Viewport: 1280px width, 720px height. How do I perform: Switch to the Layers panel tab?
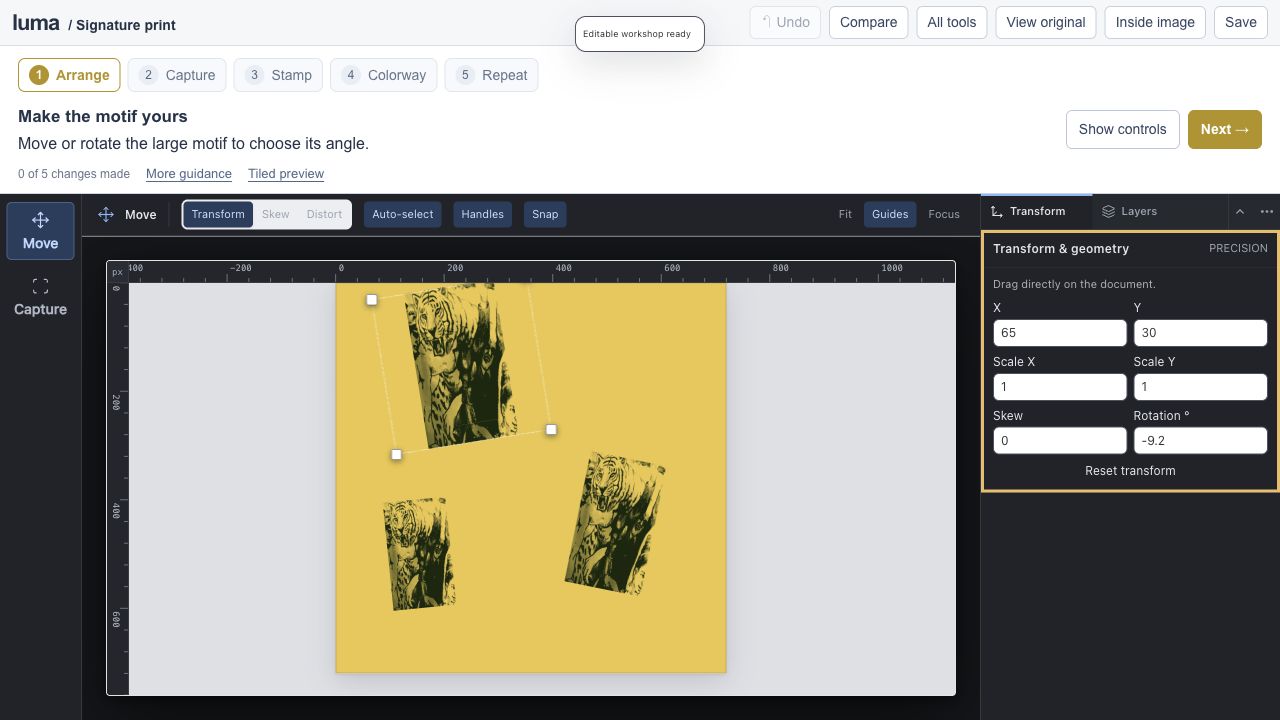tap(1129, 212)
